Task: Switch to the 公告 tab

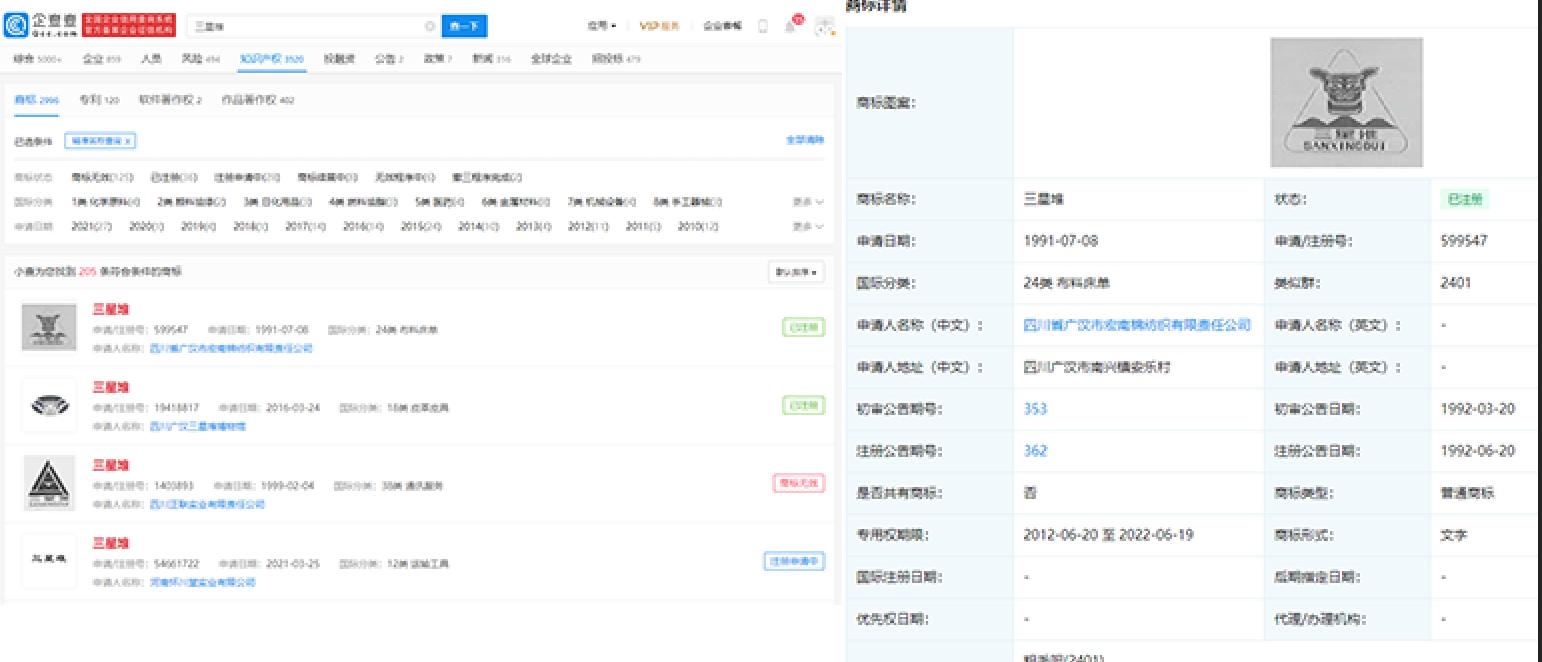Action: pyautogui.click(x=388, y=59)
